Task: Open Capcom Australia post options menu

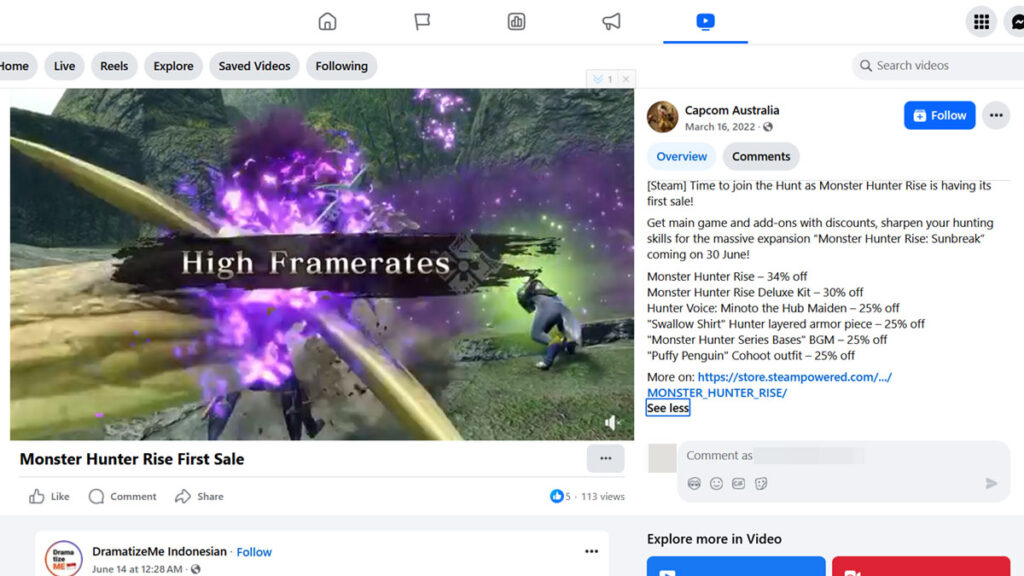Action: click(995, 115)
